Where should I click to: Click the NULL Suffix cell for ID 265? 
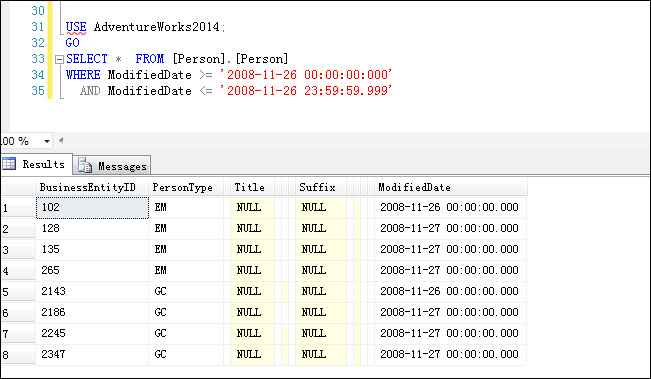point(321,271)
